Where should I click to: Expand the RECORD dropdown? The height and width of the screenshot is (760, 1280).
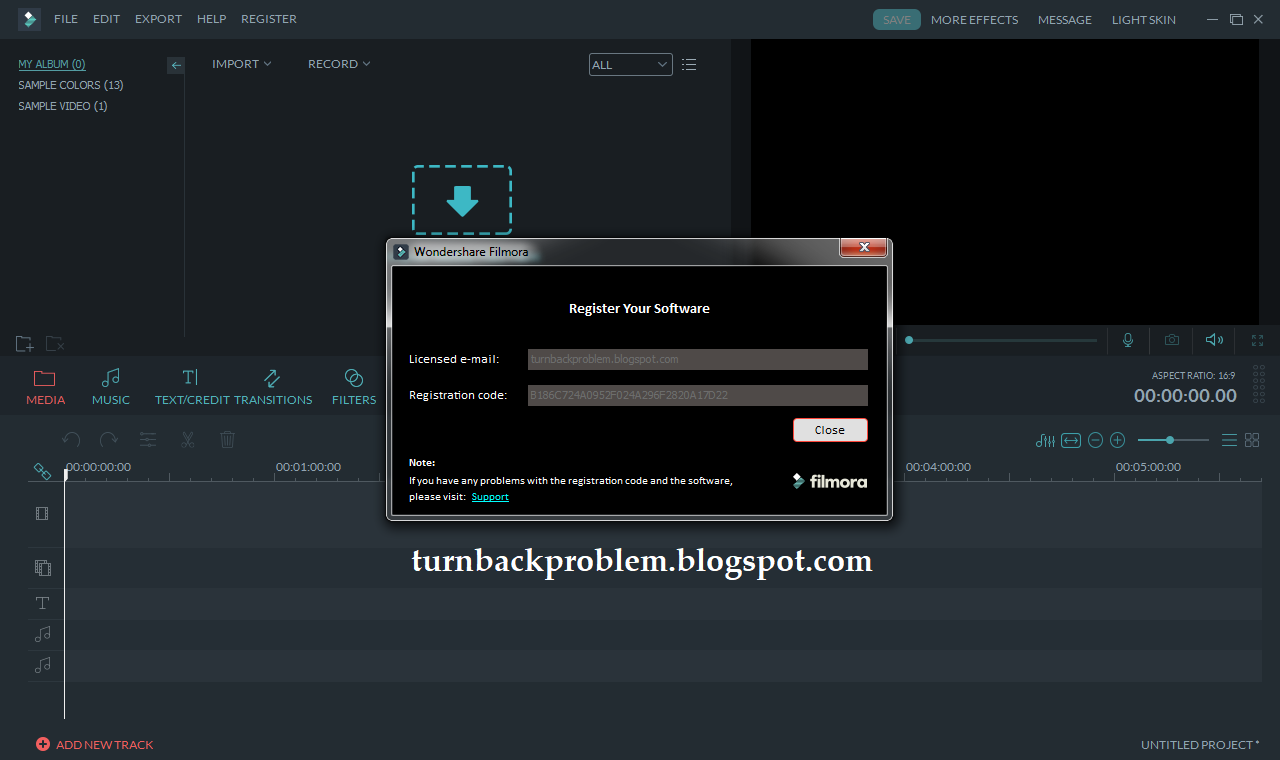[338, 63]
